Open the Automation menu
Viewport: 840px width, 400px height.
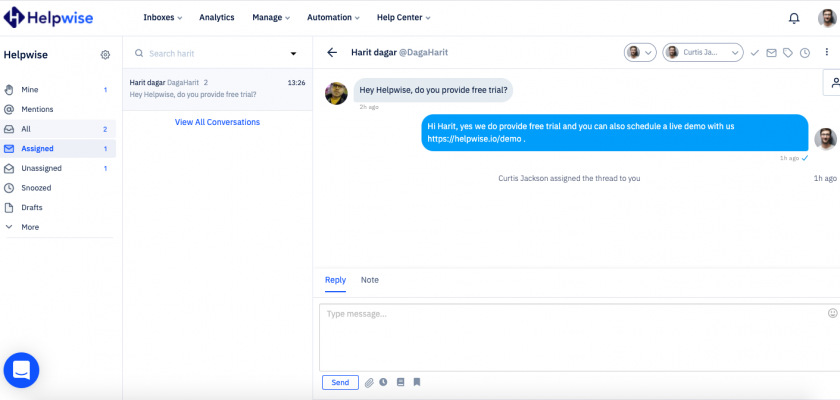coord(333,17)
